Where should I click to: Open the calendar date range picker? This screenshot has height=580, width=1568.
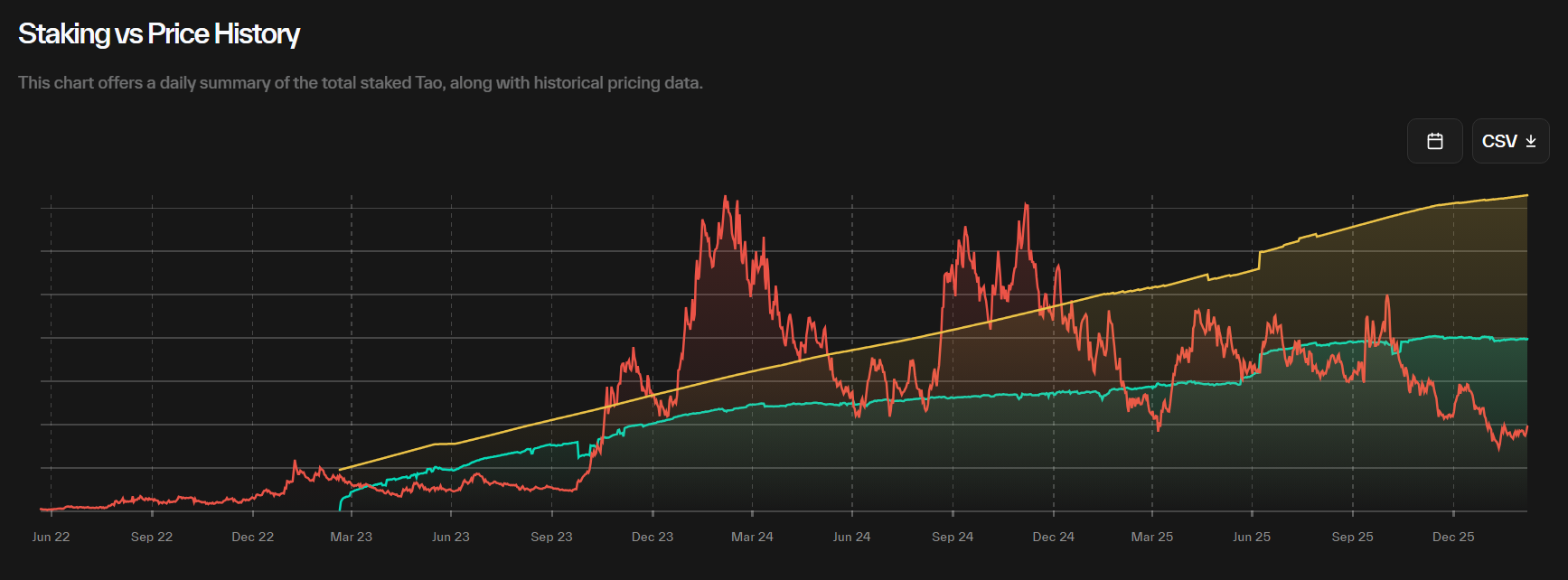pos(1434,141)
